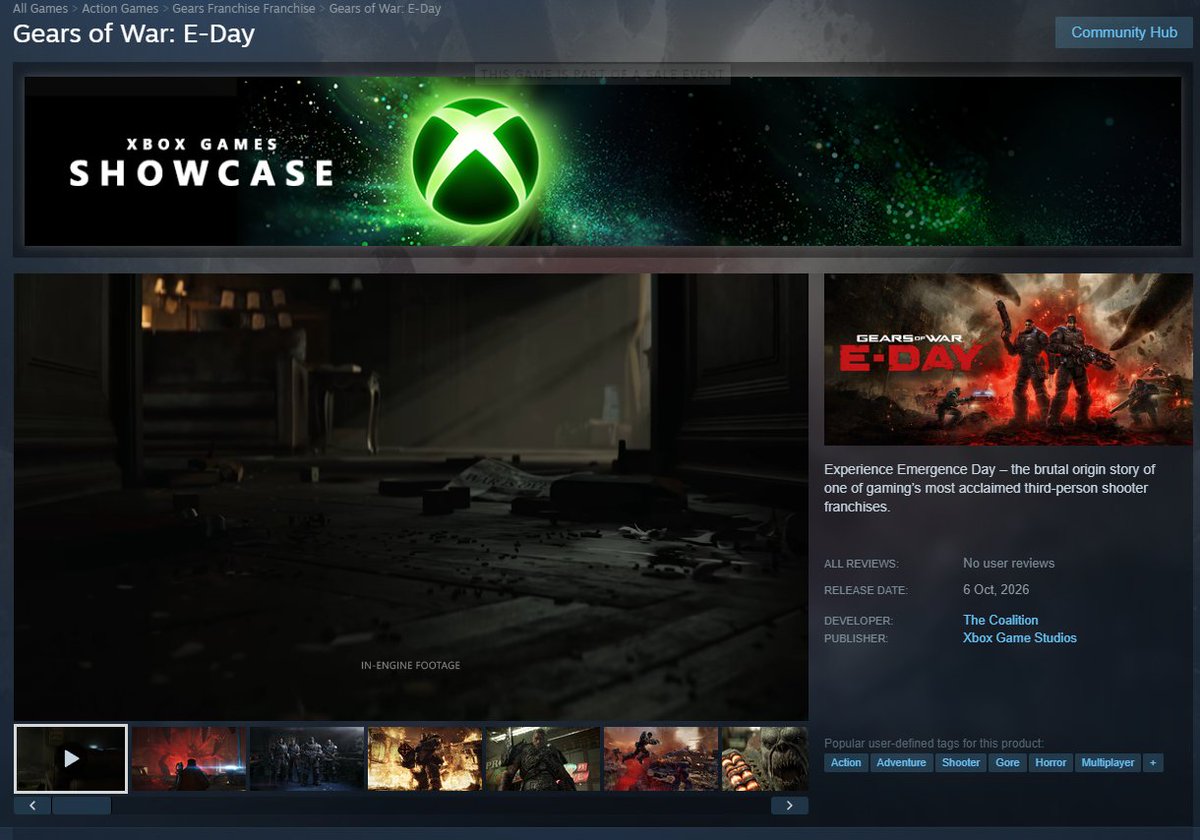Select the red sky combat thumbnail
Viewport: 1200px width, 840px height.
pyautogui.click(x=661, y=759)
